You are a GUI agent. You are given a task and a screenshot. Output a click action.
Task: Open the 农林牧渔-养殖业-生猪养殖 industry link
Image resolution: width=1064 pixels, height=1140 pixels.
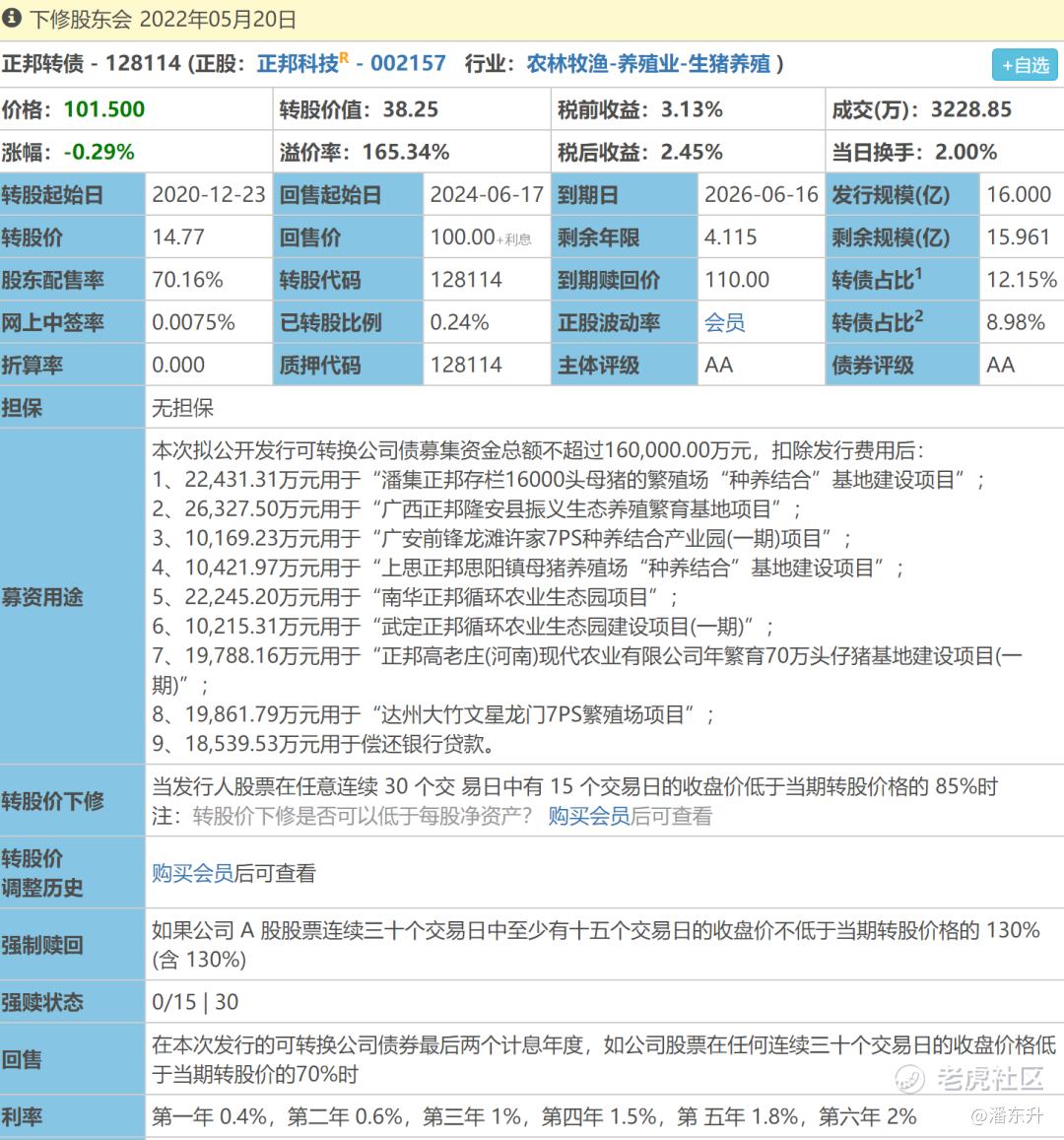click(x=648, y=64)
